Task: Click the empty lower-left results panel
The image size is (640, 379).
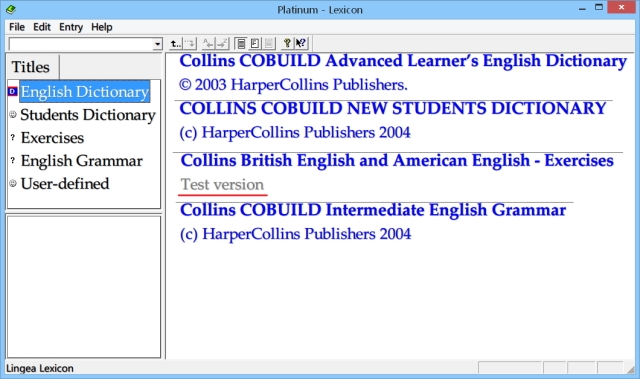Action: [x=84, y=287]
